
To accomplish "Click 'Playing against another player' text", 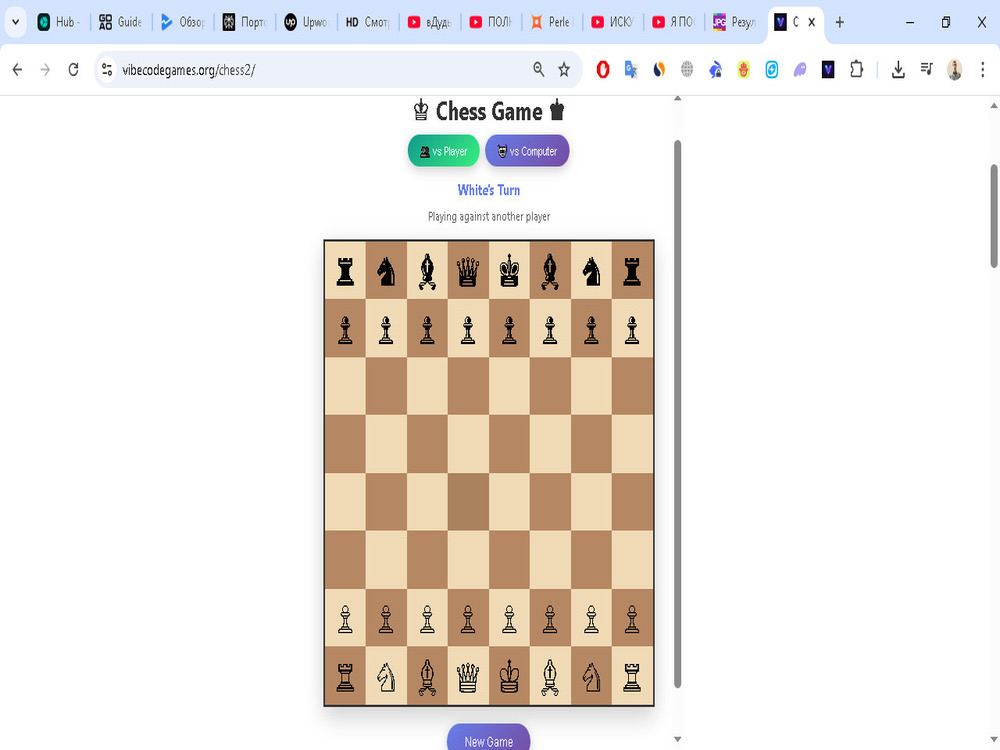I will point(489,217).
